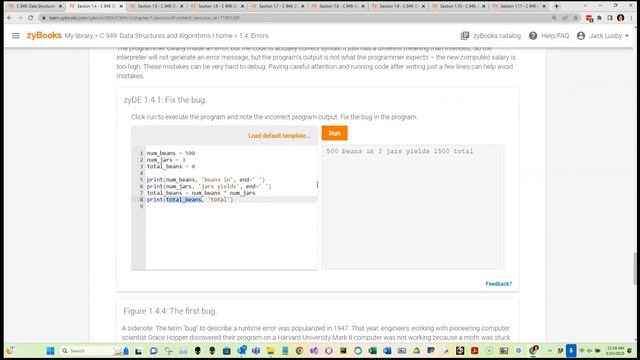Open the zyBooks hamburger menu
The height and width of the screenshot is (360, 640).
tap(16, 36)
